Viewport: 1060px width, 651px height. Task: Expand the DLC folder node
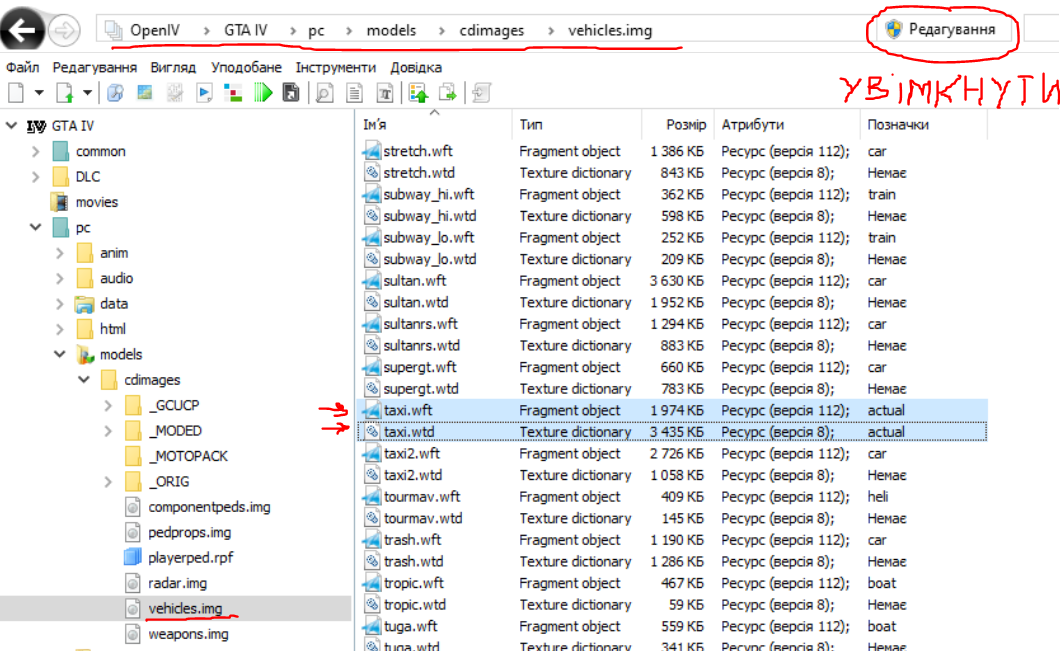[36, 177]
